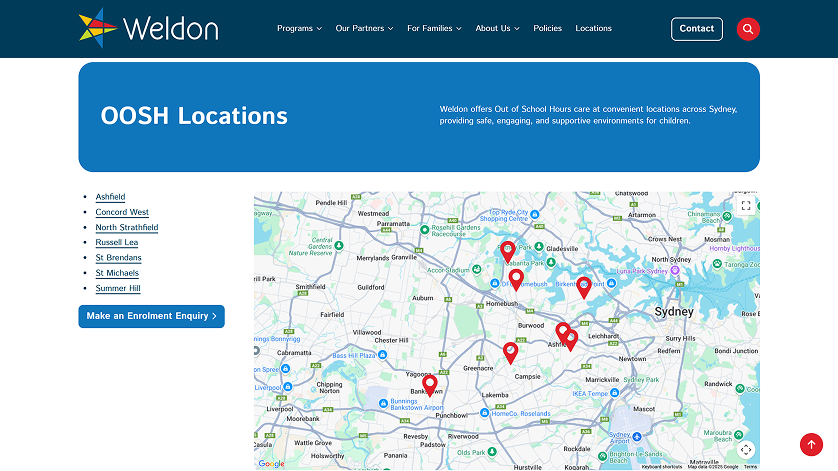Open the red search icon button

[748, 29]
